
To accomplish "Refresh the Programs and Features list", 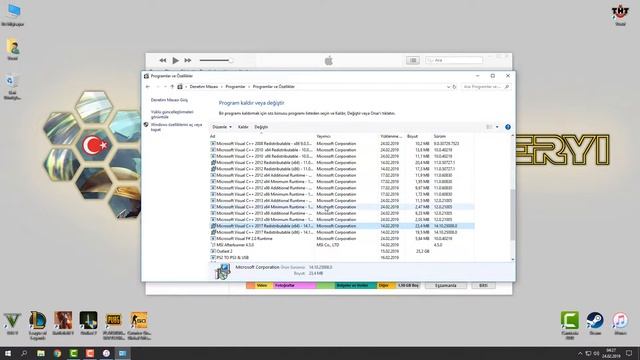I will (x=454, y=87).
